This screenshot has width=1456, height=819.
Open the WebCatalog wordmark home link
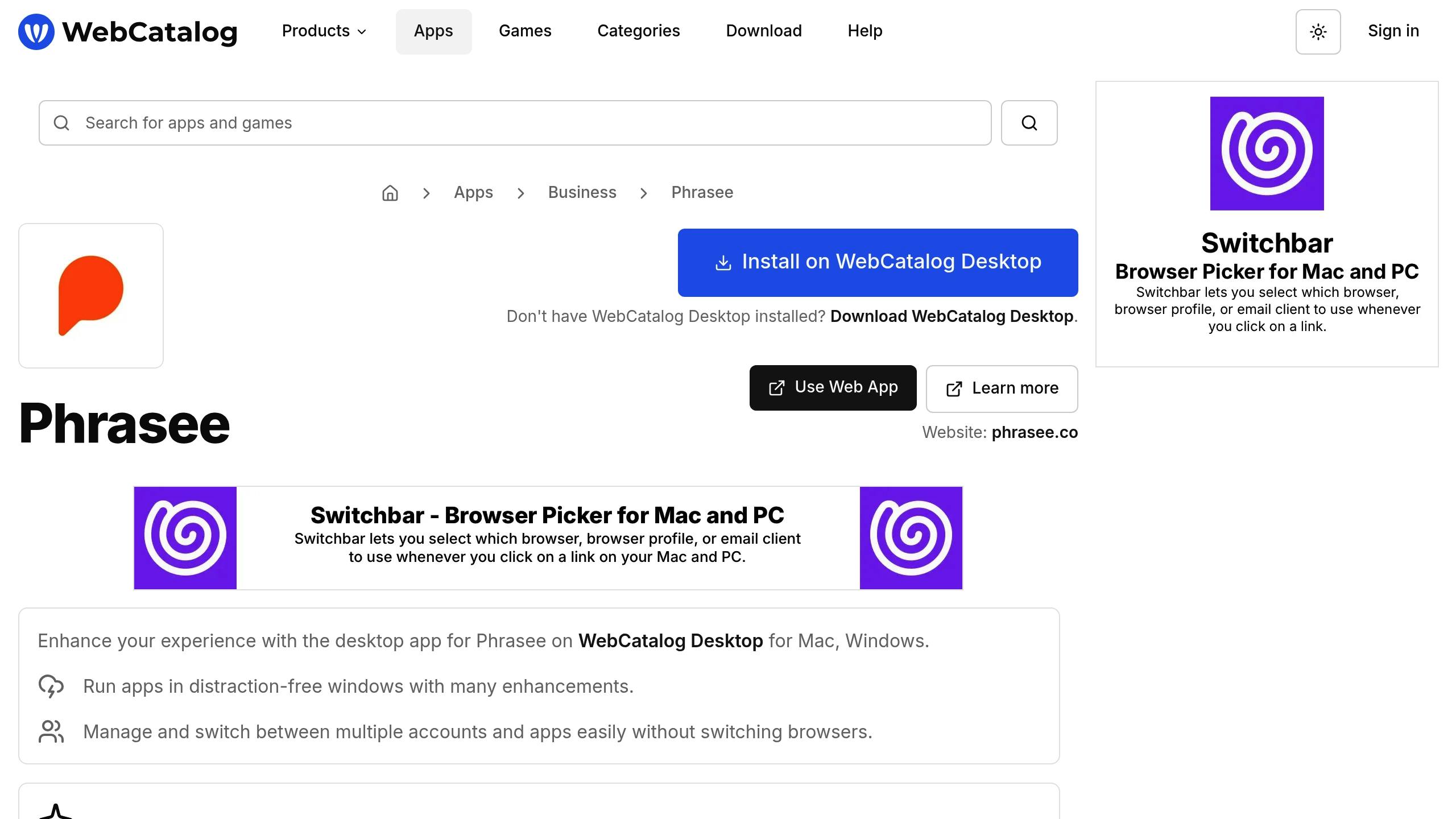[150, 32]
